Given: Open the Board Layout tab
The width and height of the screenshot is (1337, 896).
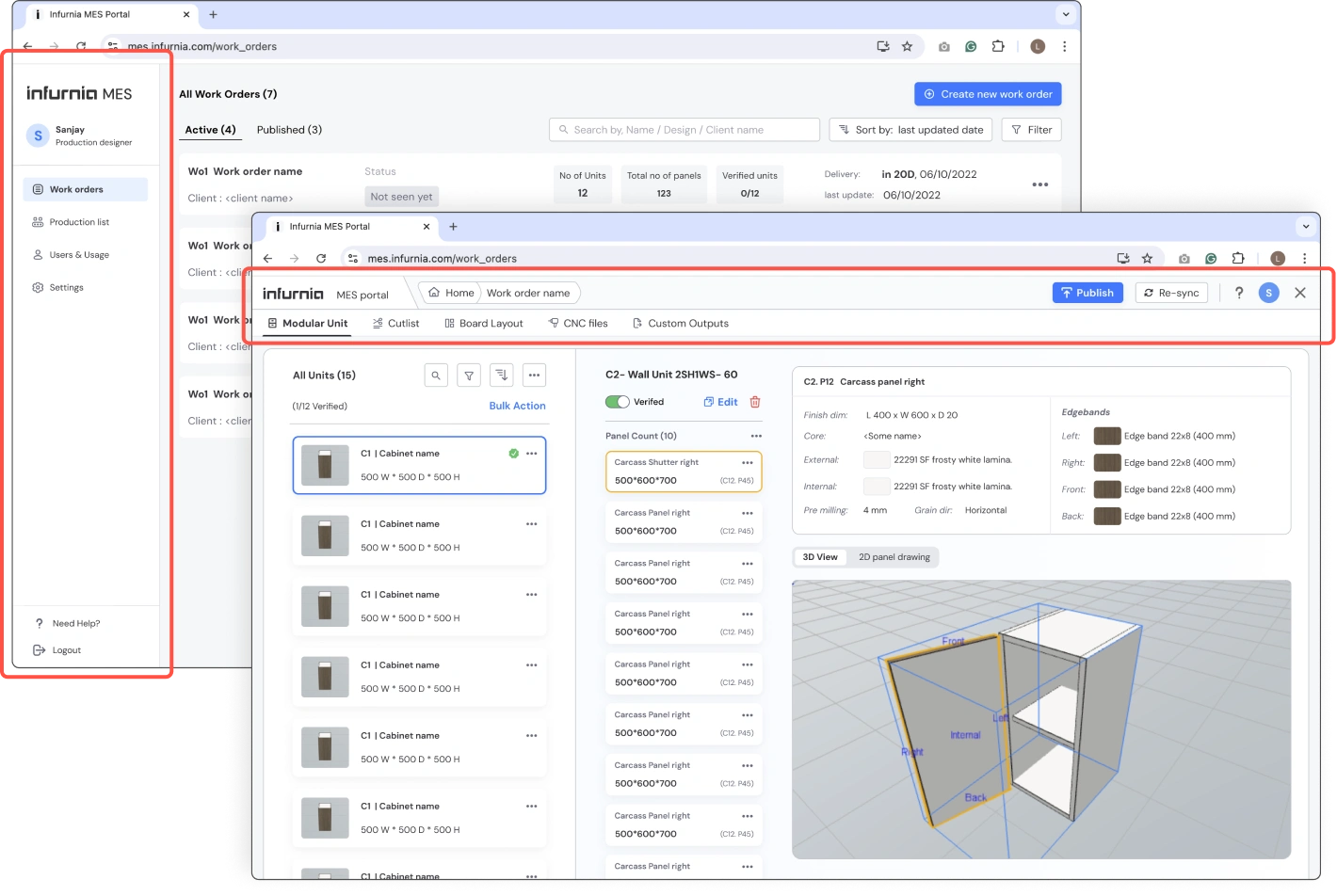Looking at the screenshot, I should (x=484, y=323).
